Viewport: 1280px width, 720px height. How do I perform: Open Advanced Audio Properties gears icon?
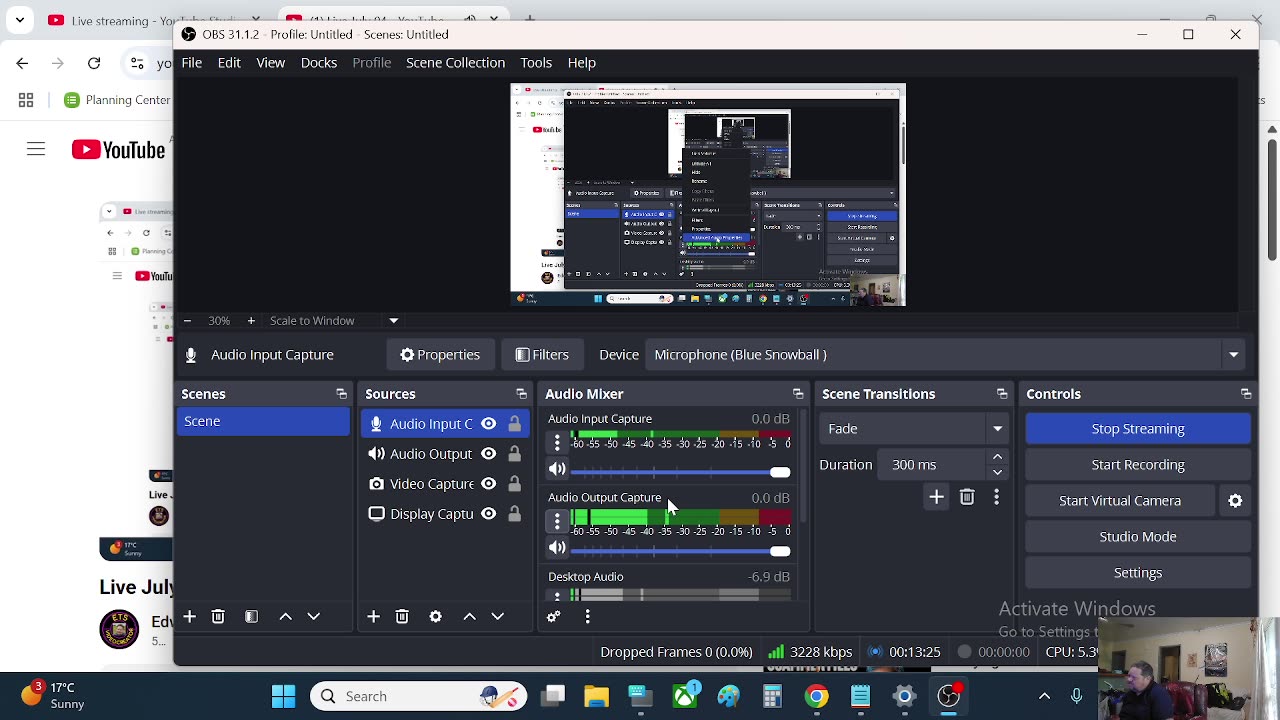[x=553, y=617]
